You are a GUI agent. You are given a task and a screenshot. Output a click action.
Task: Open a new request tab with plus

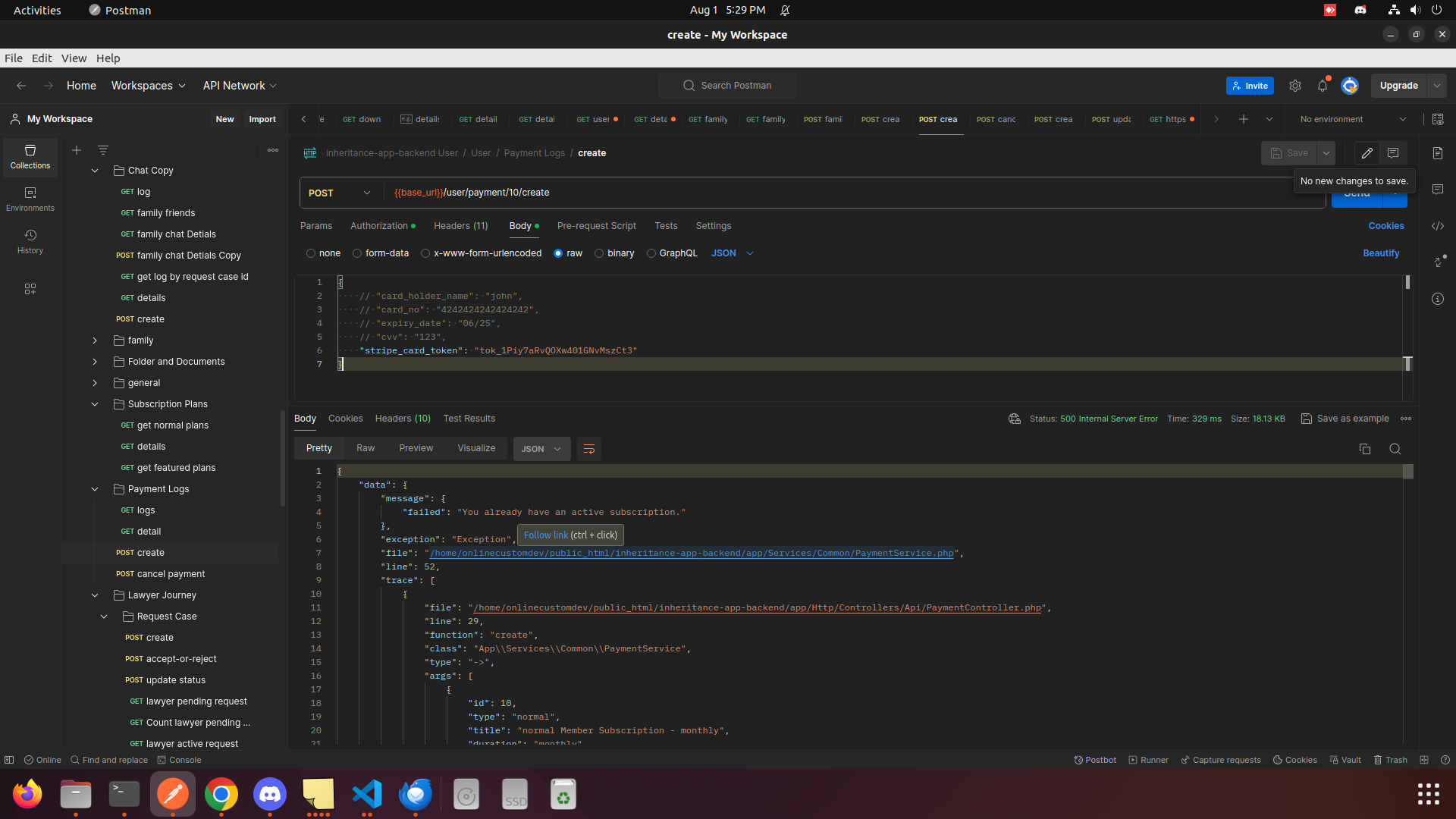pyautogui.click(x=1244, y=119)
